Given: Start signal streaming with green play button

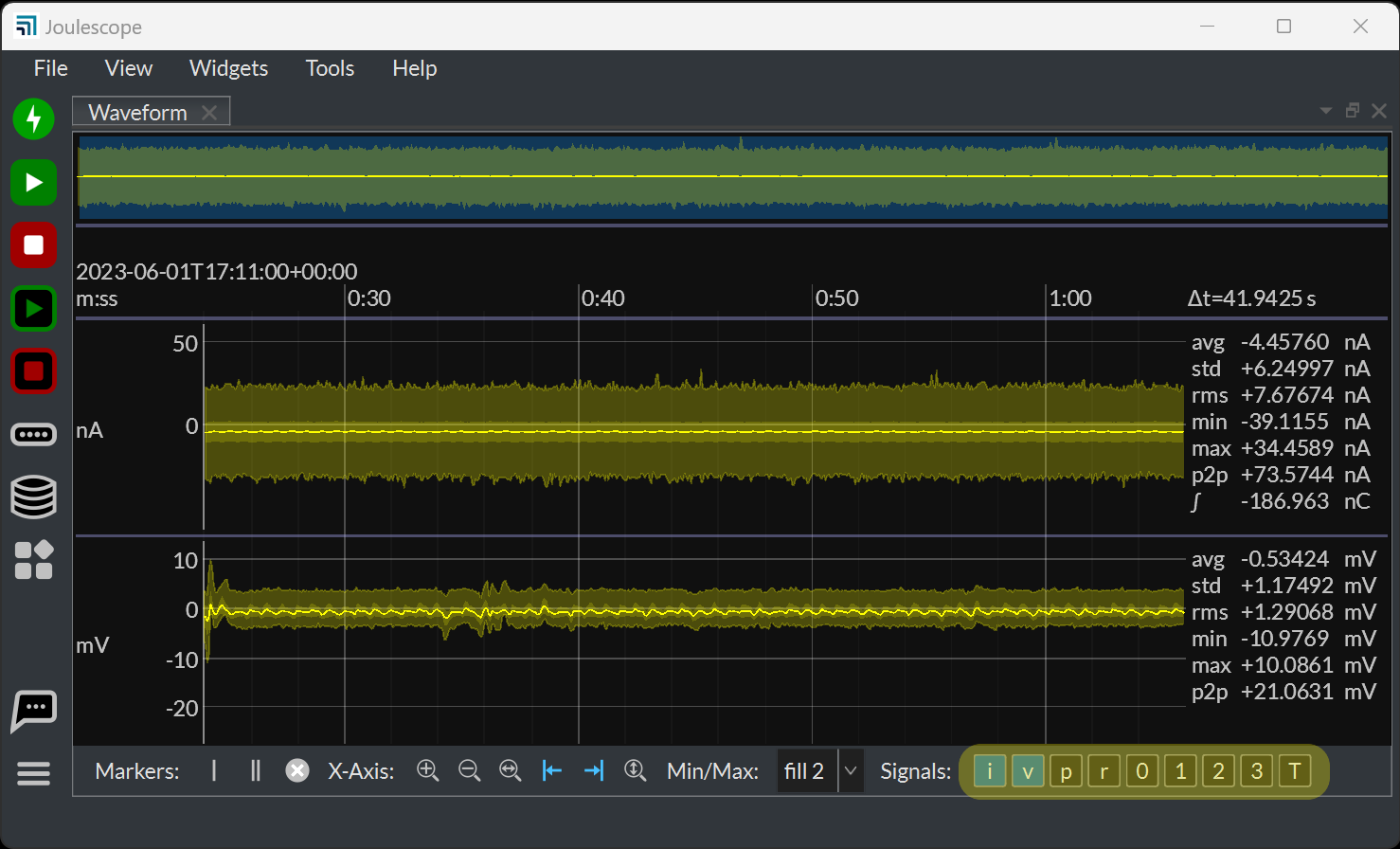Looking at the screenshot, I should point(34,182).
